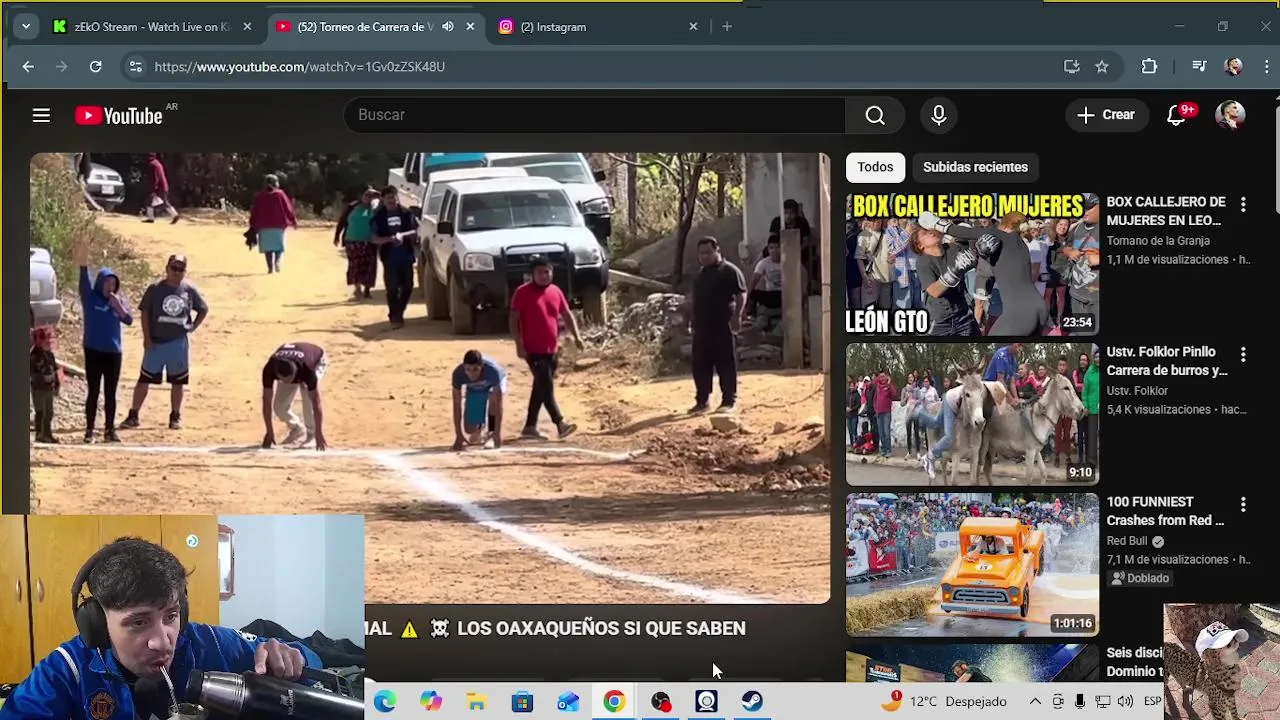The height and width of the screenshot is (720, 1280).
Task: Click the '100 FUNNIEST Crashes from Red' title
Action: coord(1165,511)
